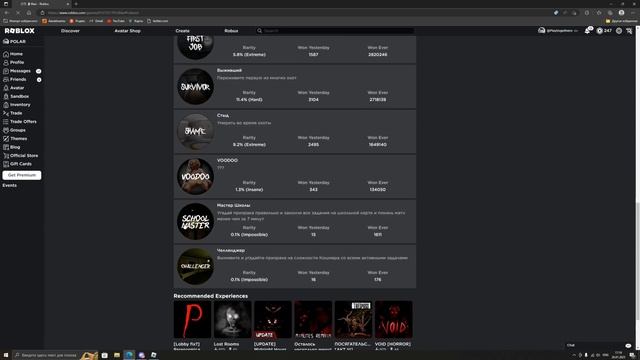
Task: Open the Roblox settings gear icon
Action: pyautogui.click(x=619, y=31)
